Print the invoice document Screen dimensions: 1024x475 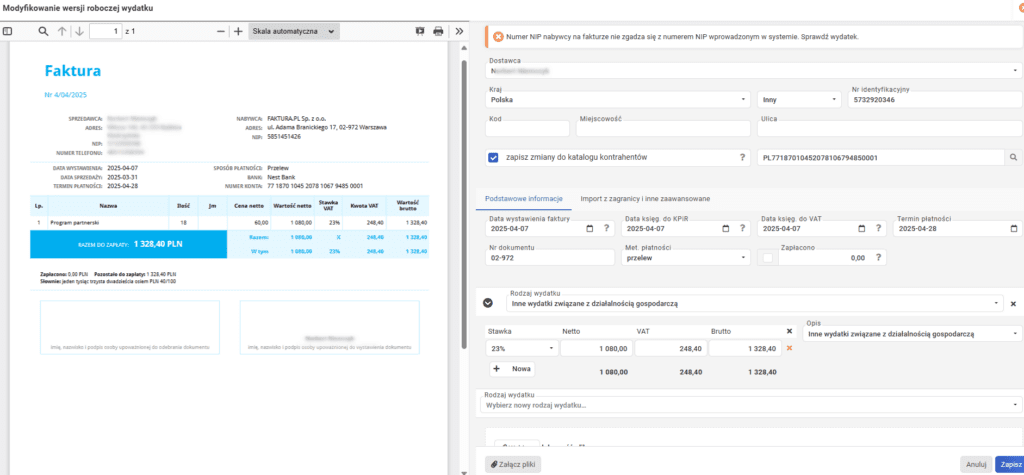(x=438, y=32)
